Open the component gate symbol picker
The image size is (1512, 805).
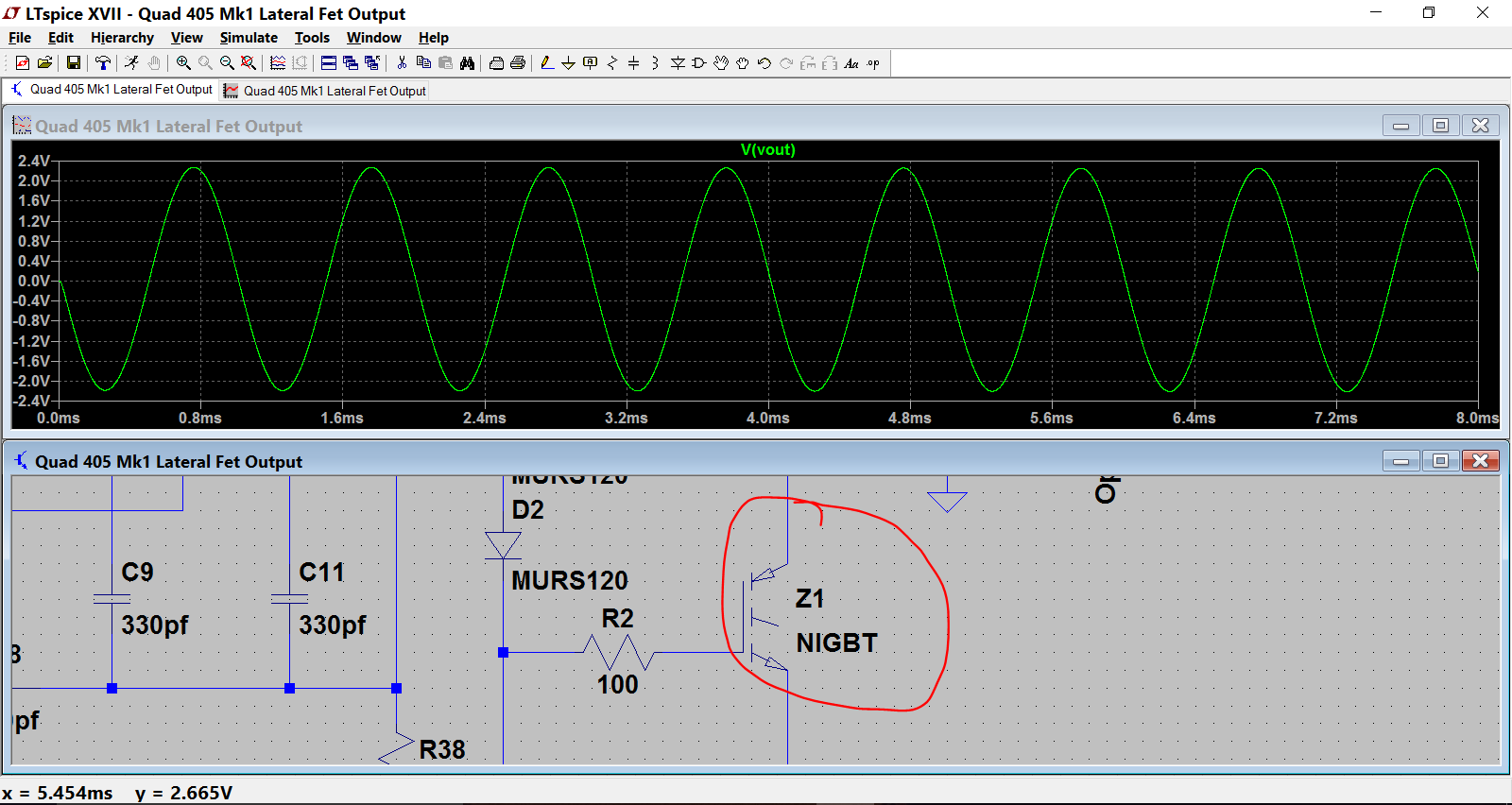pos(699,63)
